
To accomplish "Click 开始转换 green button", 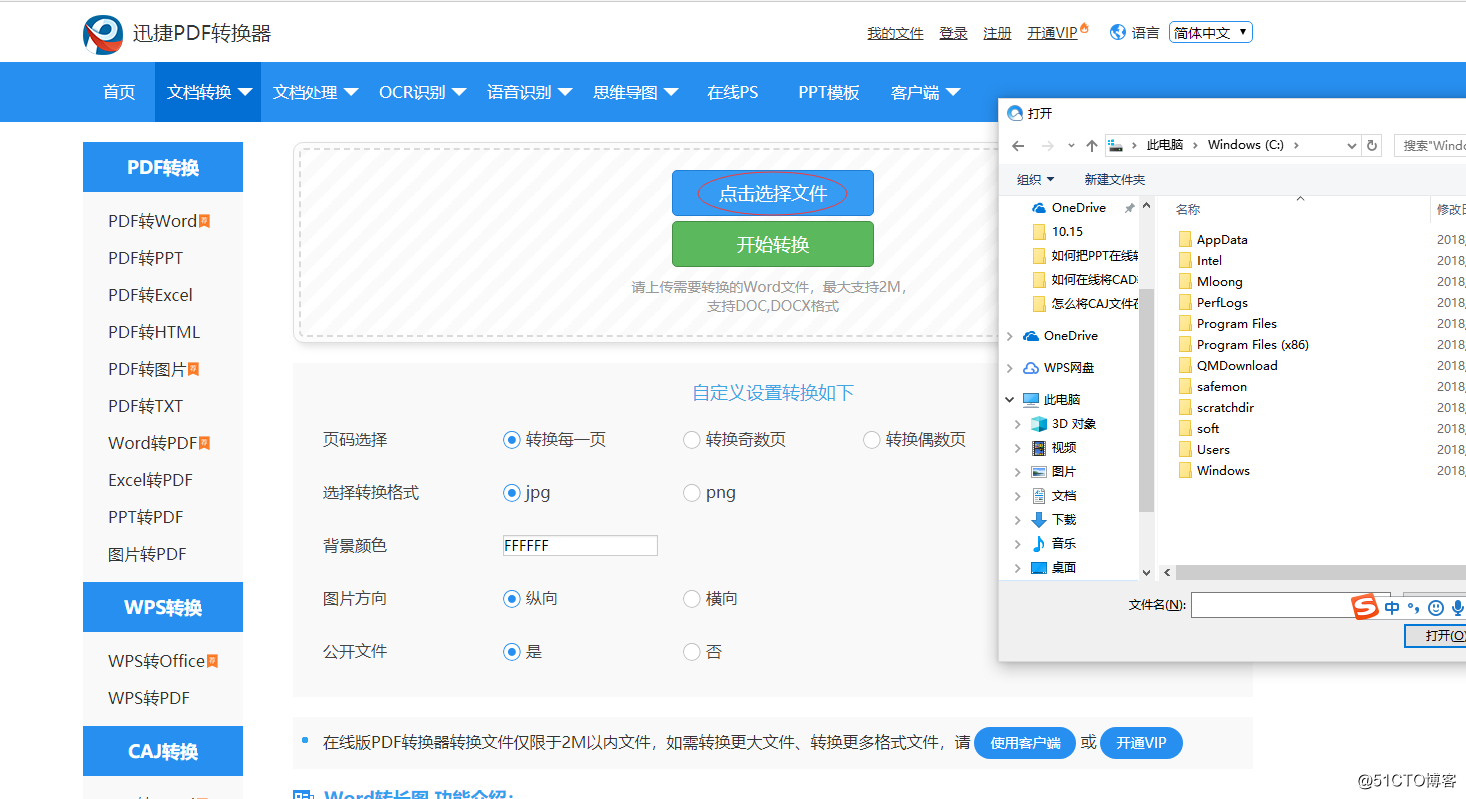I will pyautogui.click(x=773, y=244).
